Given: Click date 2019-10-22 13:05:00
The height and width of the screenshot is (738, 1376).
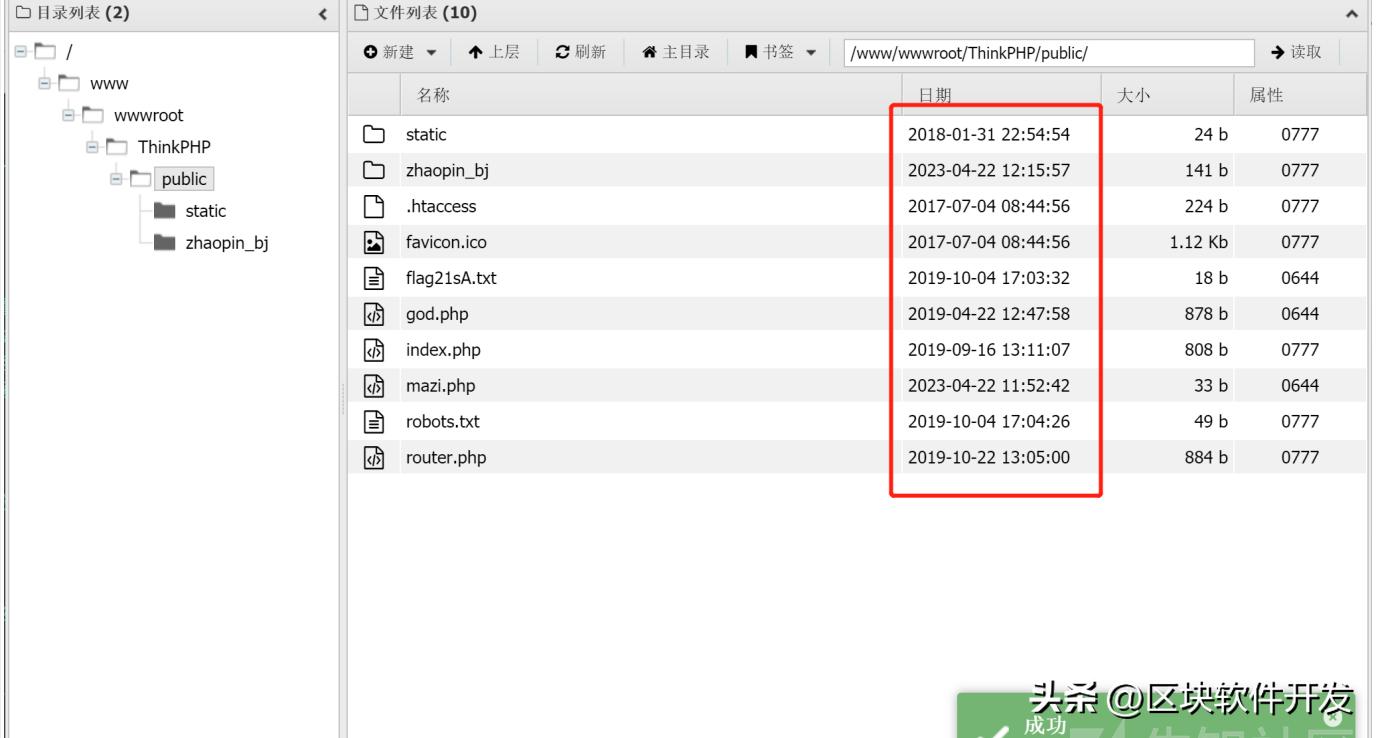Looking at the screenshot, I should point(988,458).
